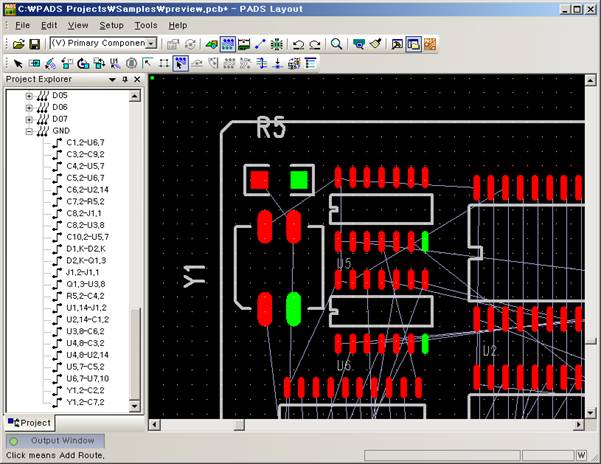This screenshot has width=601, height=464.
Task: Select pin pair U4.8-U2.14
Action: click(87, 355)
